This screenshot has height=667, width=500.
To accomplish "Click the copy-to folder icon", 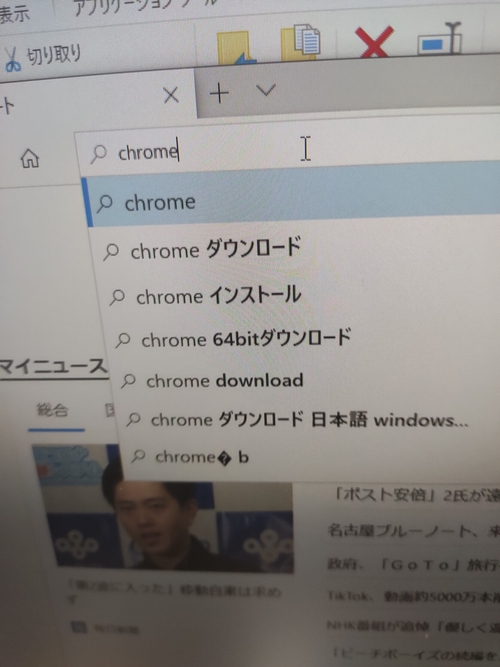I will (300, 42).
